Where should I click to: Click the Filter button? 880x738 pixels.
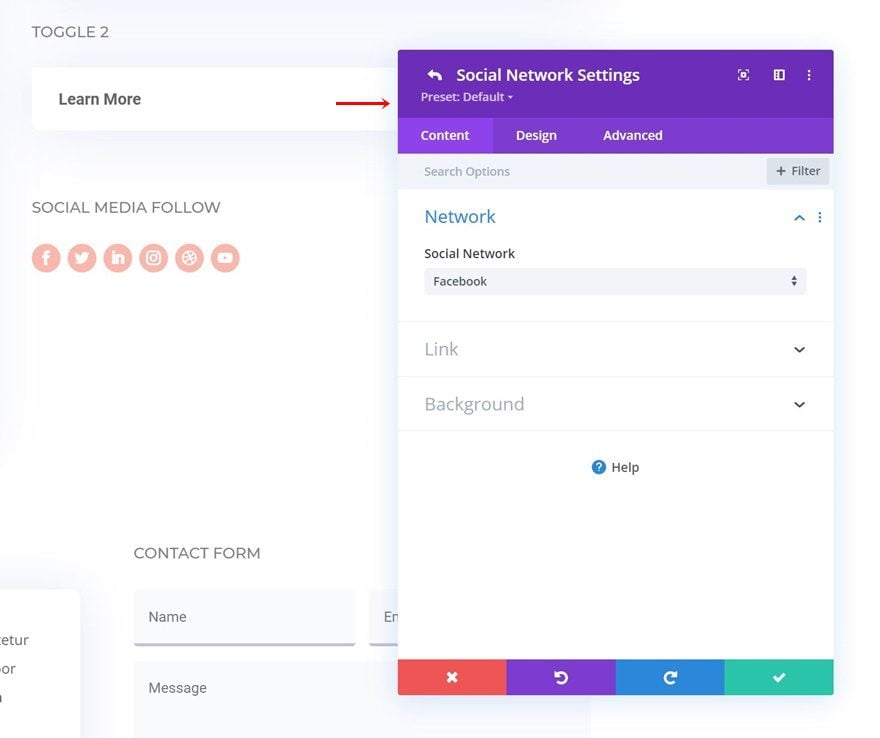798,171
